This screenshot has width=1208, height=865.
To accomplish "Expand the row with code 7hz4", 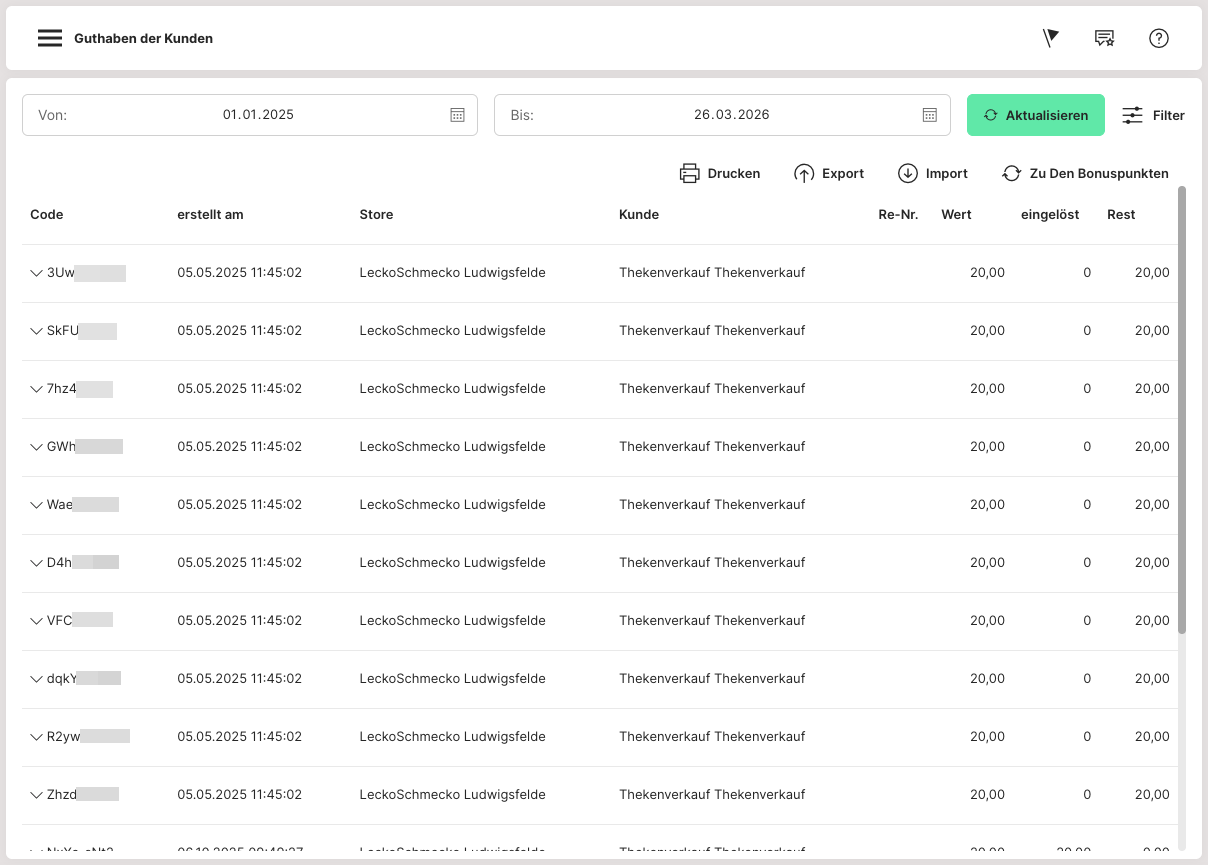I will pos(37,389).
